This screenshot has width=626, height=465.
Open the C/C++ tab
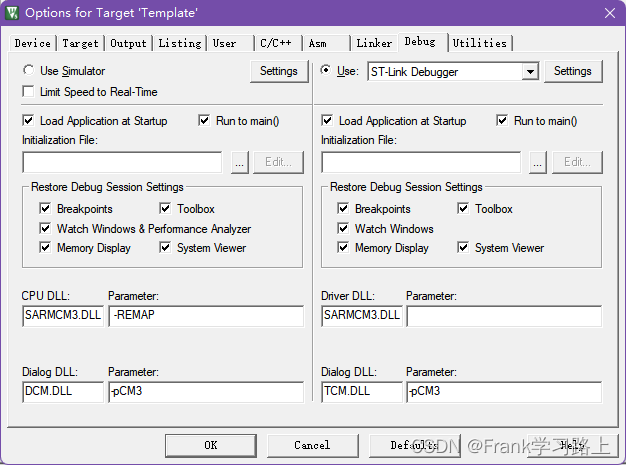pos(278,43)
